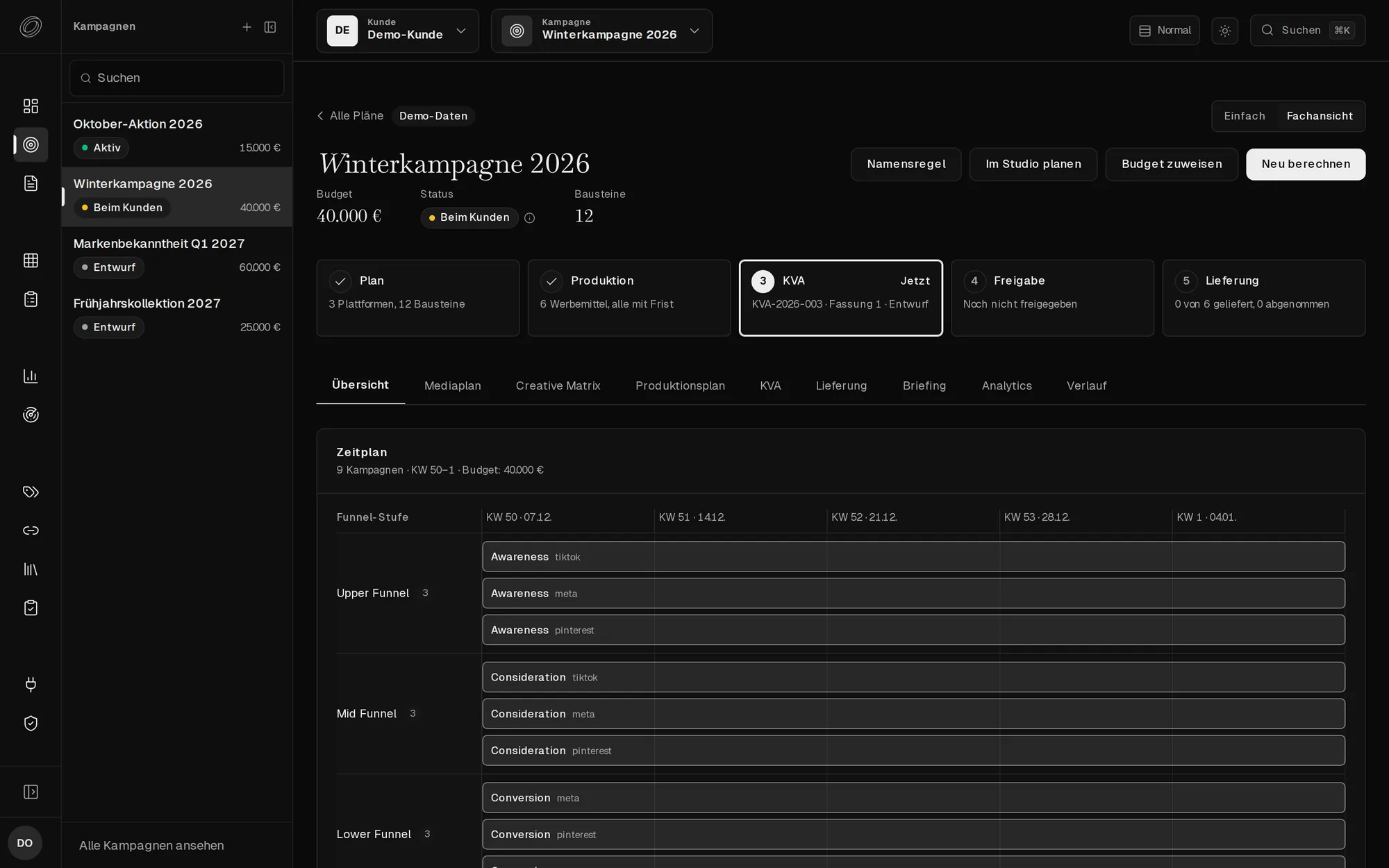Switch to the Produktionsplan tab
1389x868 pixels.
[680, 386]
